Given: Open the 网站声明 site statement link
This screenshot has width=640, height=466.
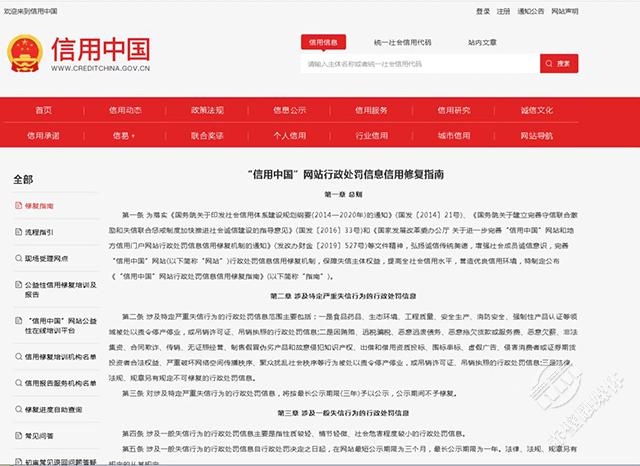Looking at the screenshot, I should [564, 11].
